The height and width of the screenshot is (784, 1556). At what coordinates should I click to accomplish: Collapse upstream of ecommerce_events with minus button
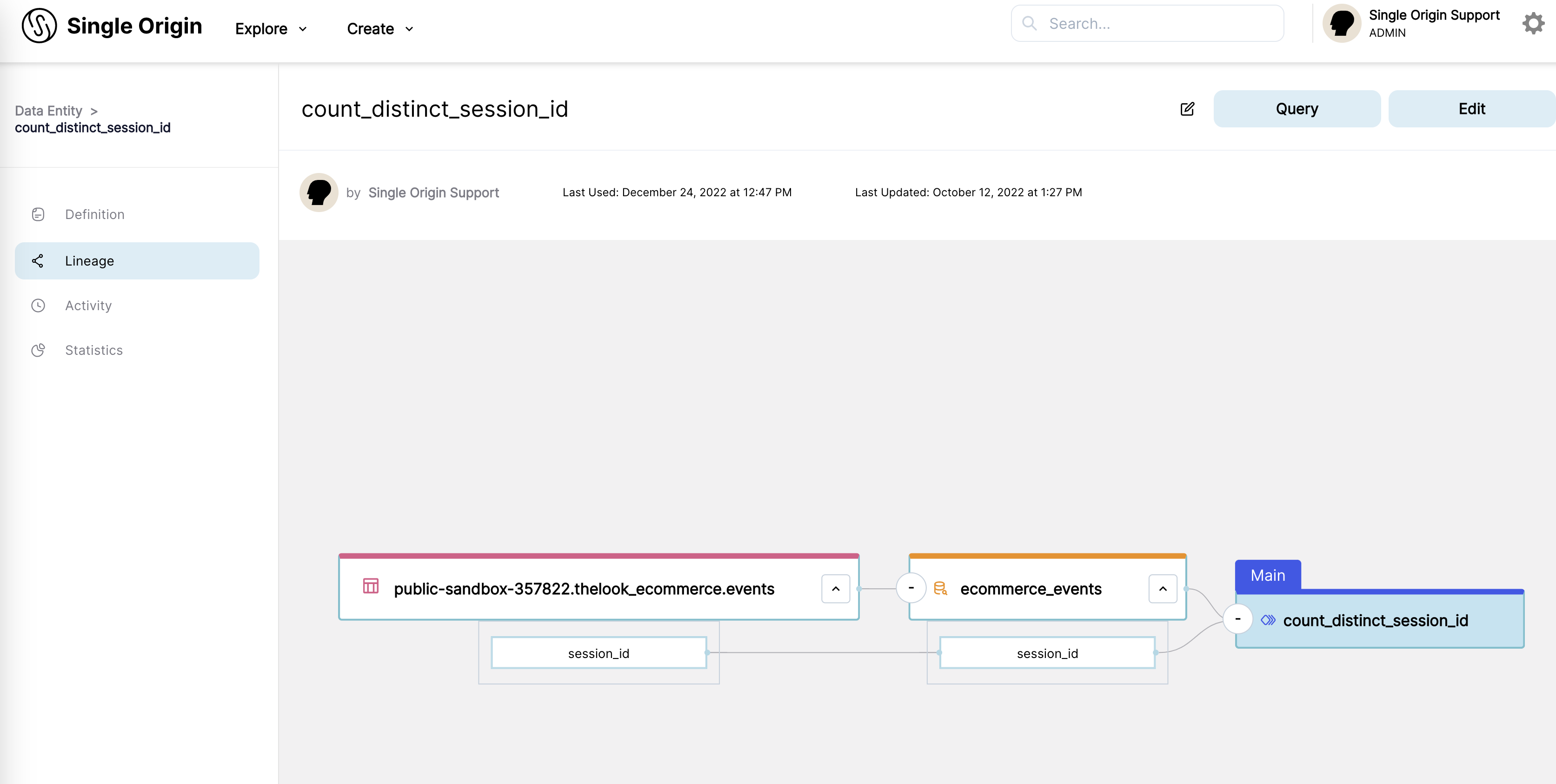911,588
